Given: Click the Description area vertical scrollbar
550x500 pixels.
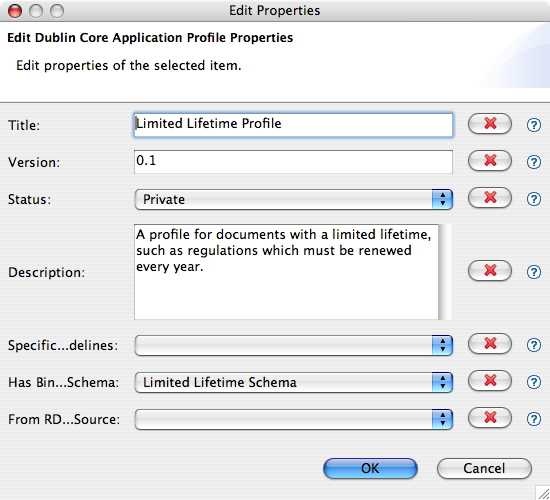Looking at the screenshot, I should [x=445, y=272].
